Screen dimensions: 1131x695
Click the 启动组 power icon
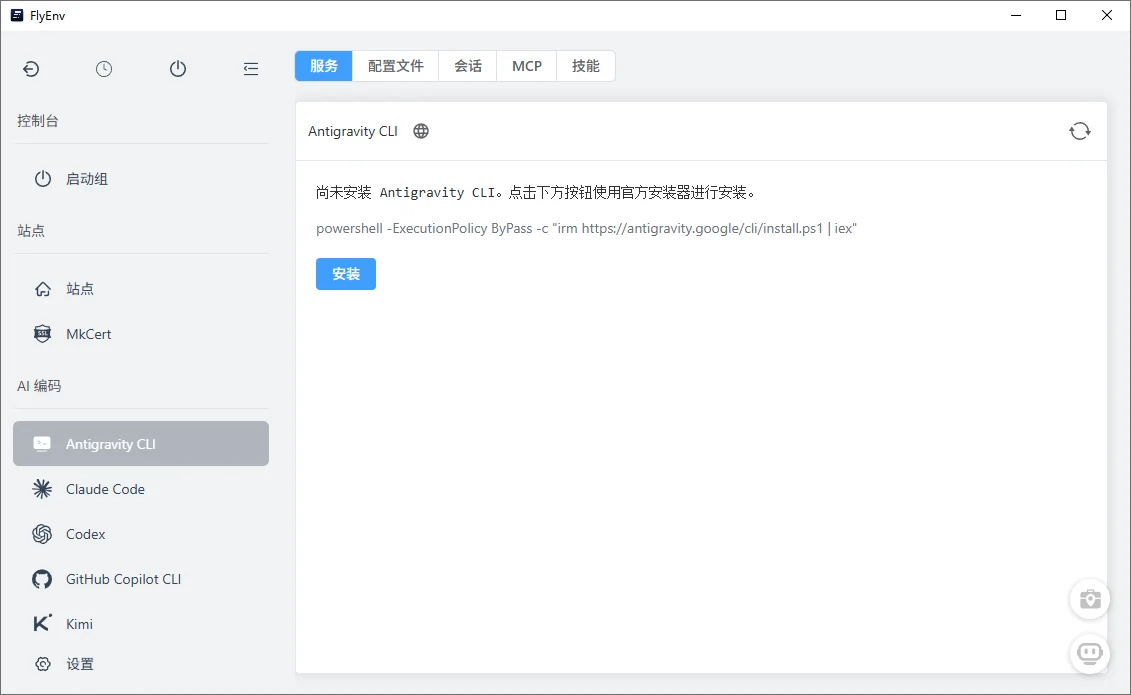pyautogui.click(x=43, y=179)
